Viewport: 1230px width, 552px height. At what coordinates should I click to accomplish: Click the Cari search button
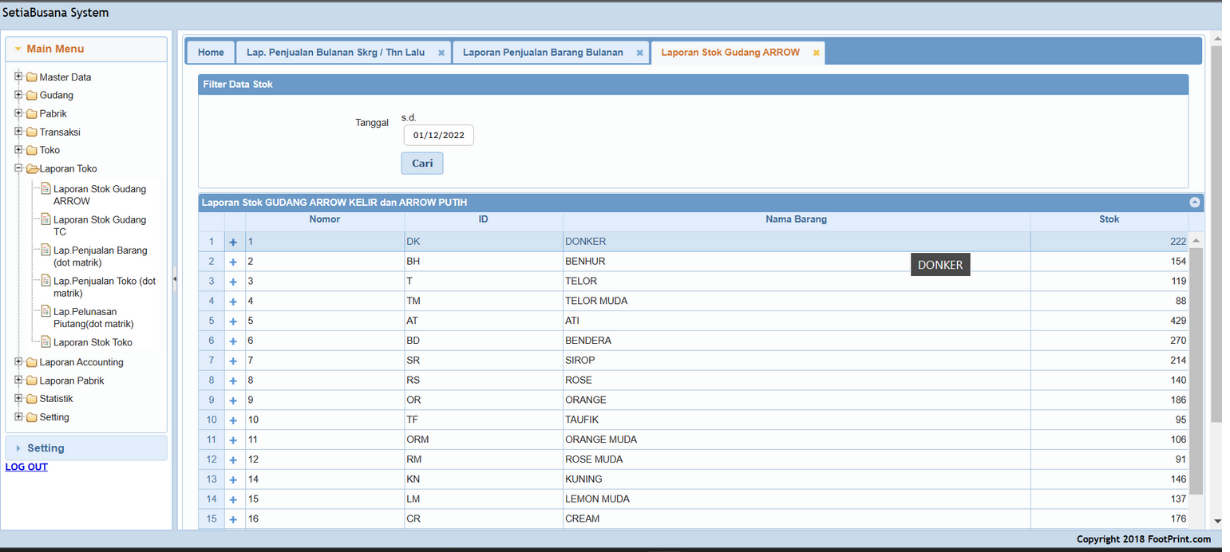click(422, 163)
